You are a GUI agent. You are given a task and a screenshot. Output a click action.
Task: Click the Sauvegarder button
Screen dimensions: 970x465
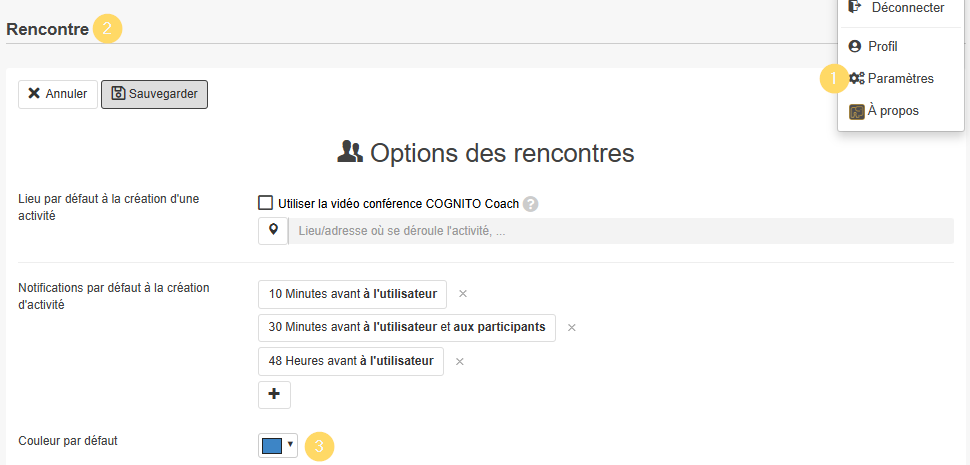[x=154, y=94]
